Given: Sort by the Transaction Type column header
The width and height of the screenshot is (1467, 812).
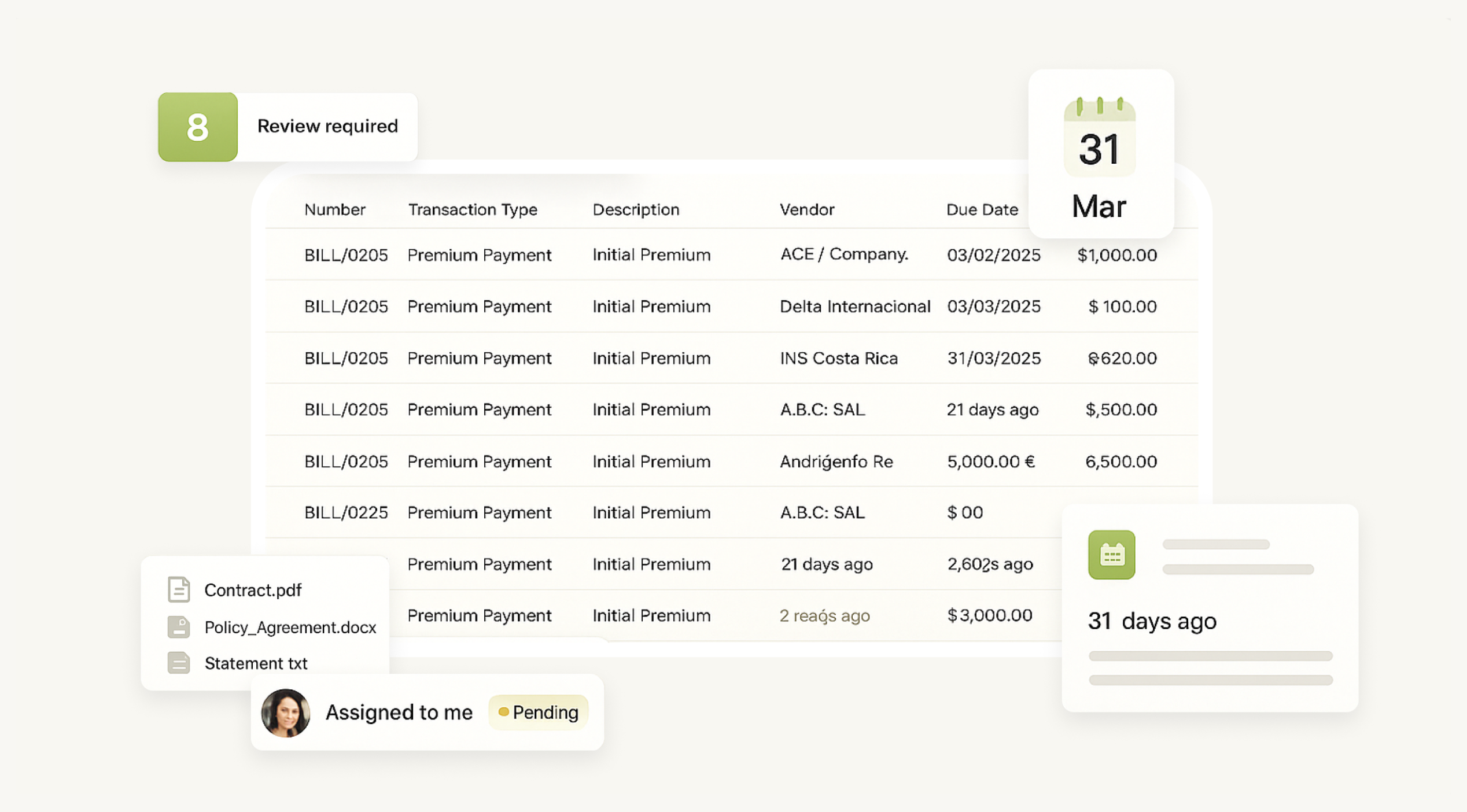Looking at the screenshot, I should point(473,209).
